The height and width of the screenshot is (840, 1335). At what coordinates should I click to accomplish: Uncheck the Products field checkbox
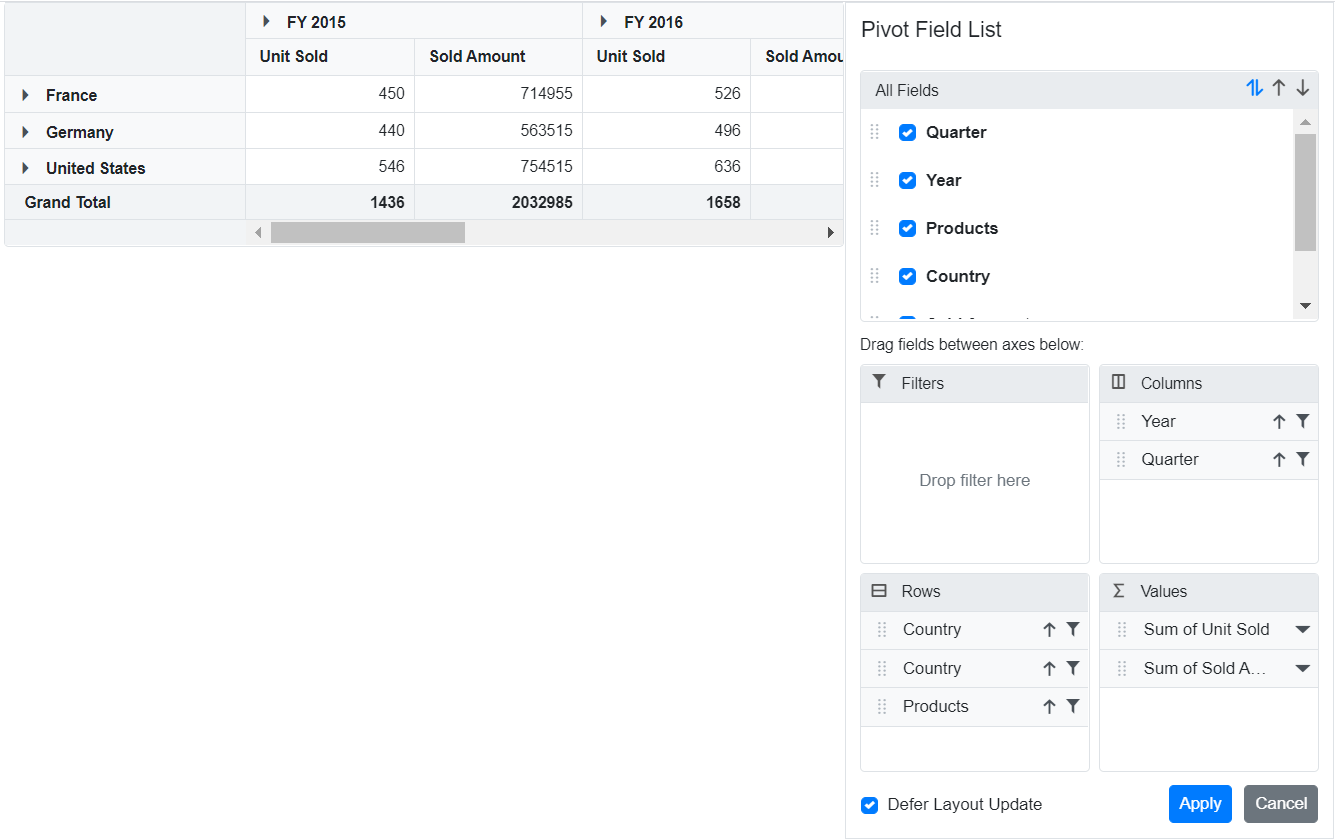[907, 228]
